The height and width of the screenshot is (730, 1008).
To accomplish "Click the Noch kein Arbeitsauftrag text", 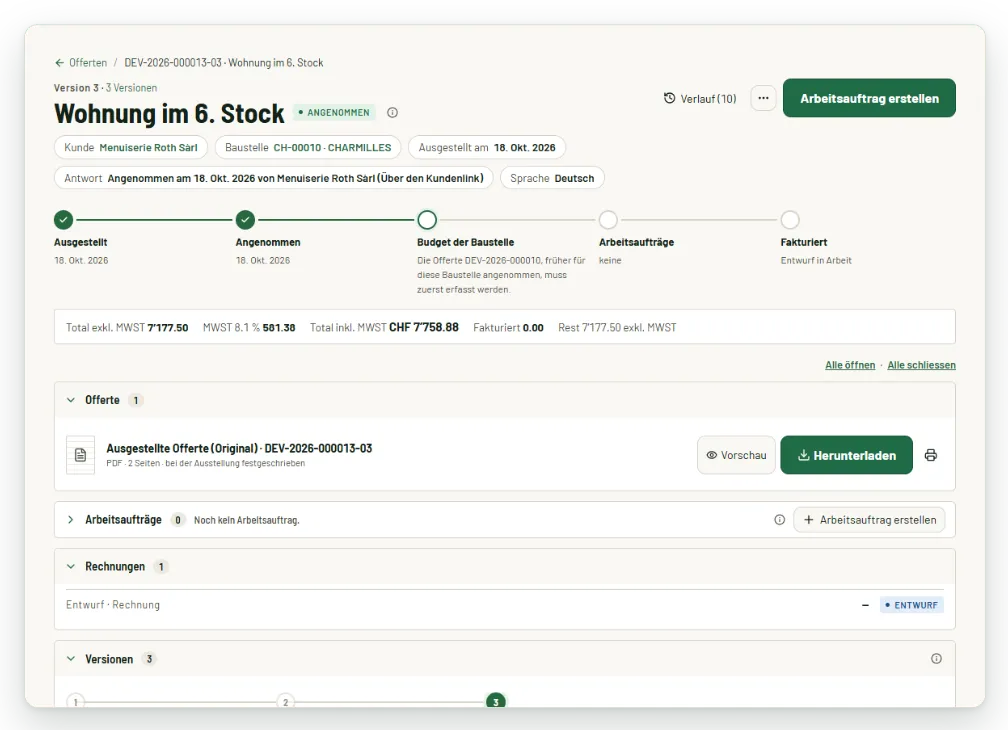I will click(x=247, y=520).
